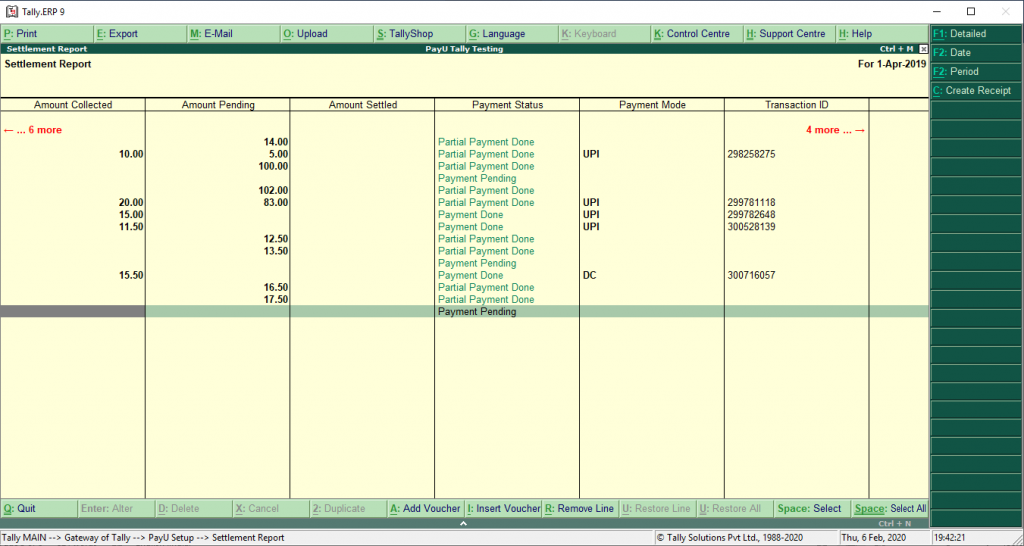Viewport: 1024px width, 546px height.
Task: Open the Print menu
Action: (x=48, y=34)
